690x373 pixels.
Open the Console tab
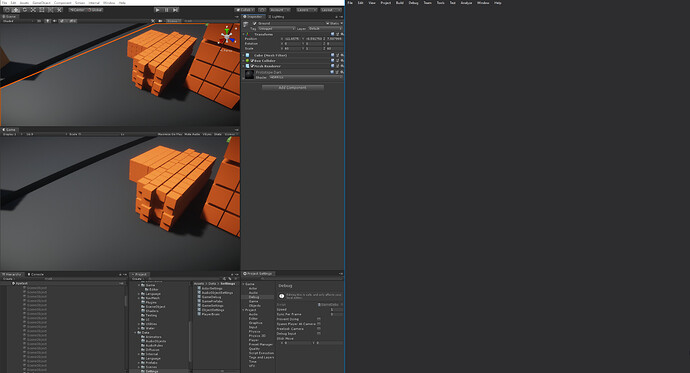tap(37, 274)
